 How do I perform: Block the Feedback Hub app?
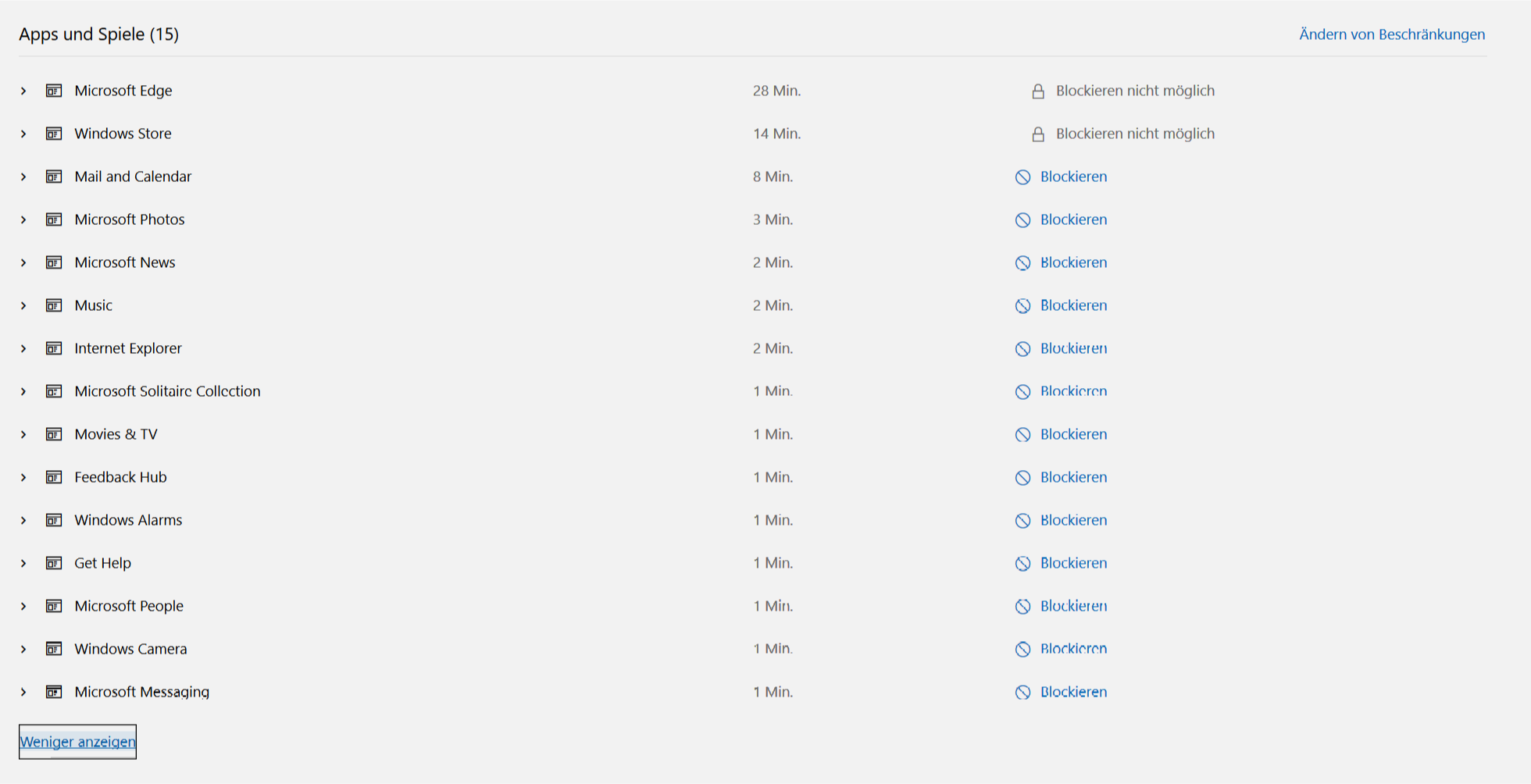point(1062,477)
